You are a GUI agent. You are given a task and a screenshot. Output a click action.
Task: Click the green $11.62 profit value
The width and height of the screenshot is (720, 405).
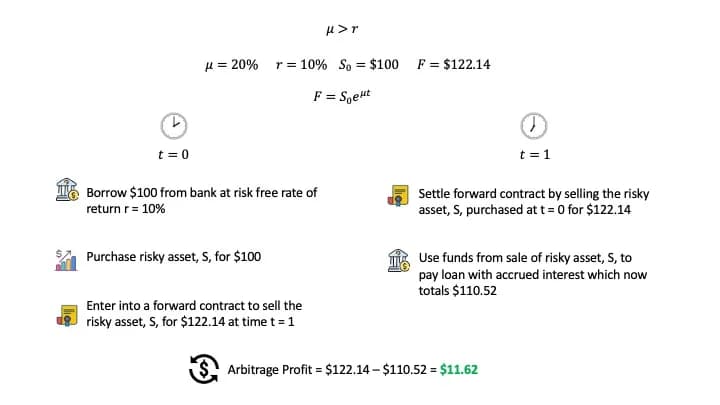click(x=459, y=370)
